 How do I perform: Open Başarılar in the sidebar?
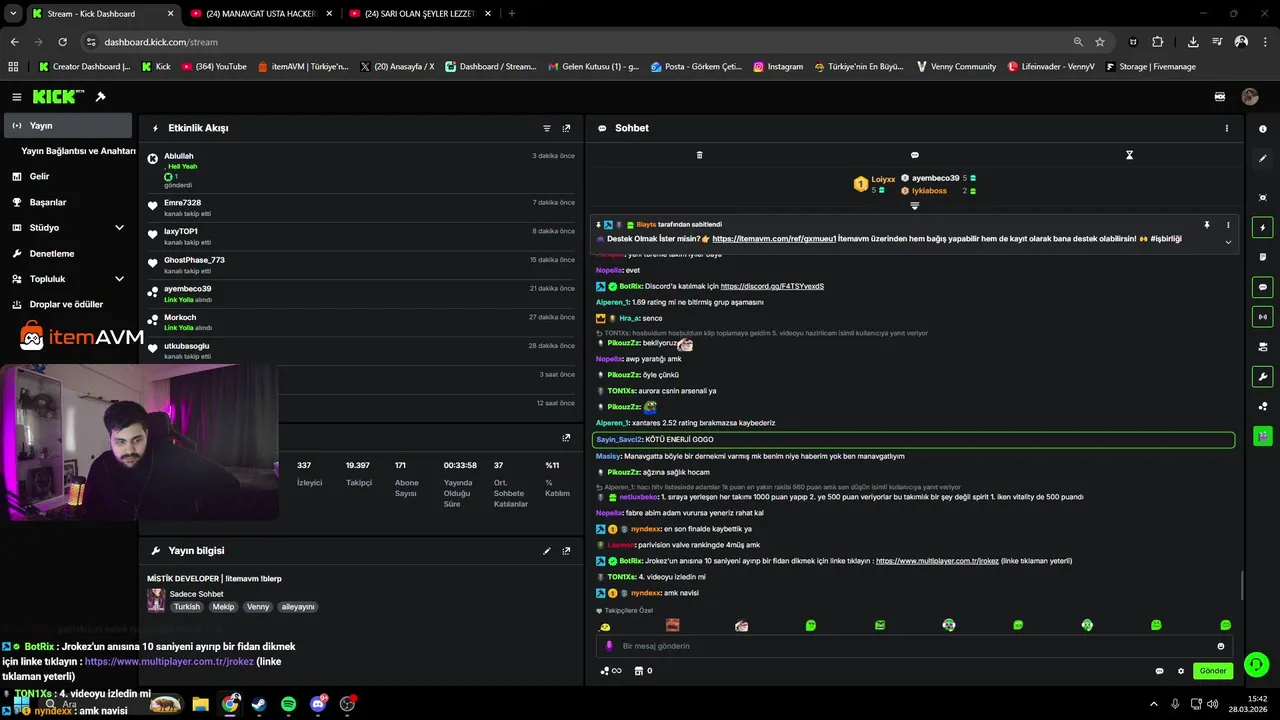pyautogui.click(x=48, y=202)
